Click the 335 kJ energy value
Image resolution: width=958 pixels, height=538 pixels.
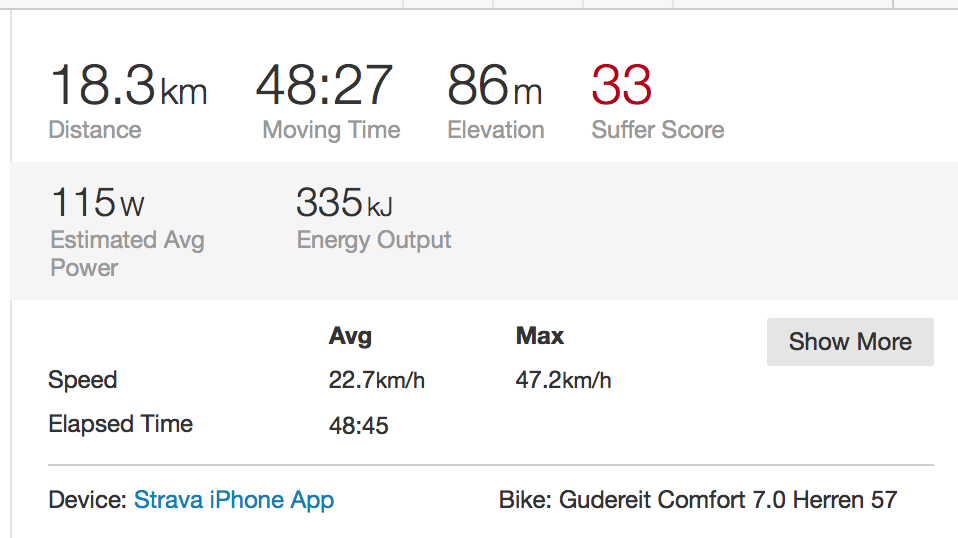pos(344,203)
